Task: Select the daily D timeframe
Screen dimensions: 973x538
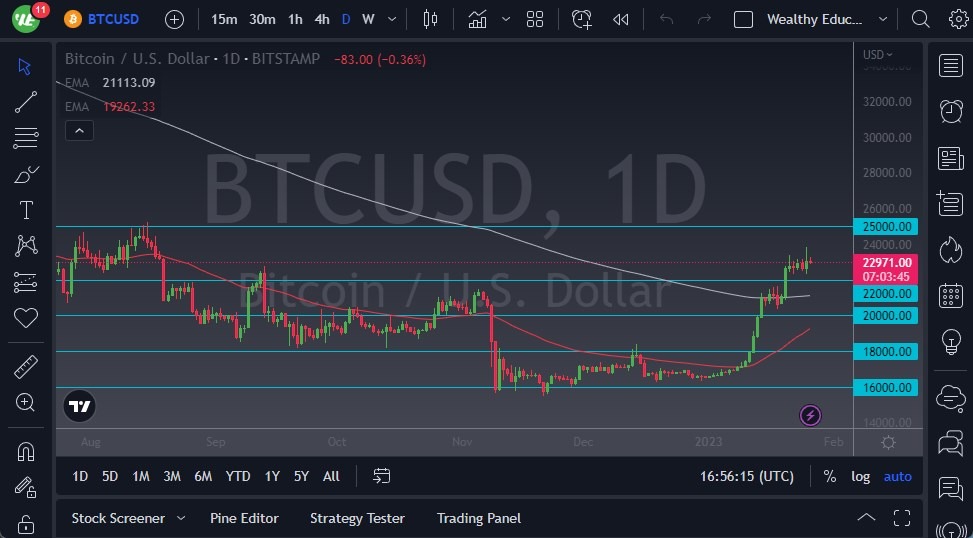Action: [346, 19]
